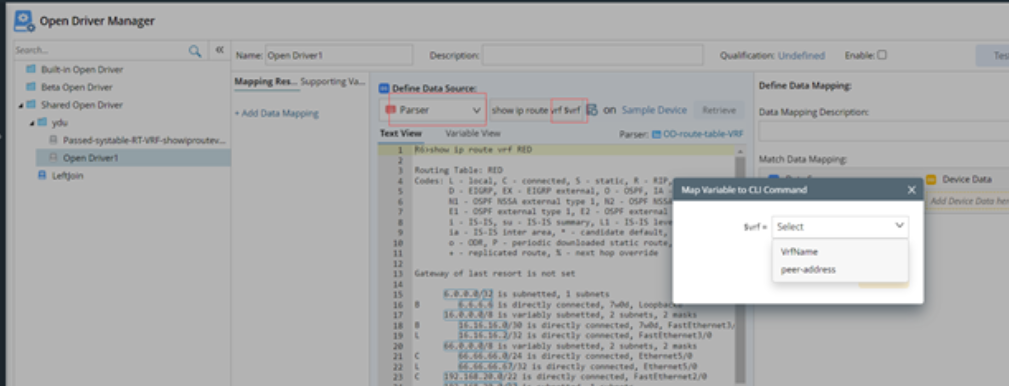Click the search magnifier icon
This screenshot has height=386, width=1009.
pyautogui.click(x=194, y=50)
